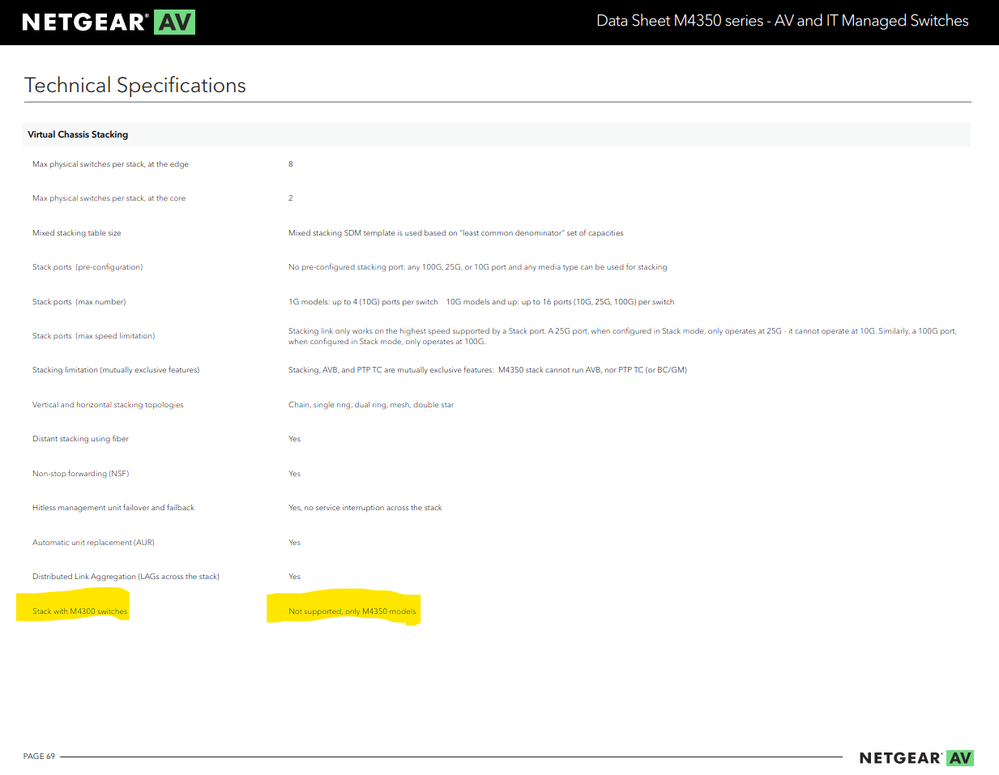
Task: Click 'Chain, single ring, dual ring, mesh' value
Action: coord(371,405)
